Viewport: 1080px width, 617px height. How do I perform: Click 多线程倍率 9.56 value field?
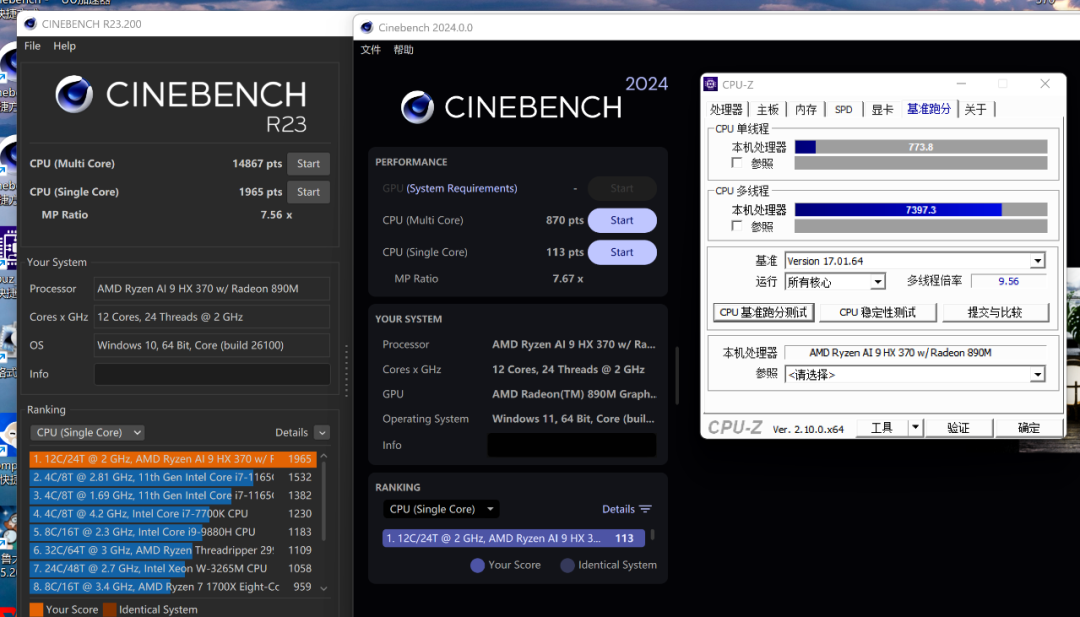pyautogui.click(x=1008, y=281)
